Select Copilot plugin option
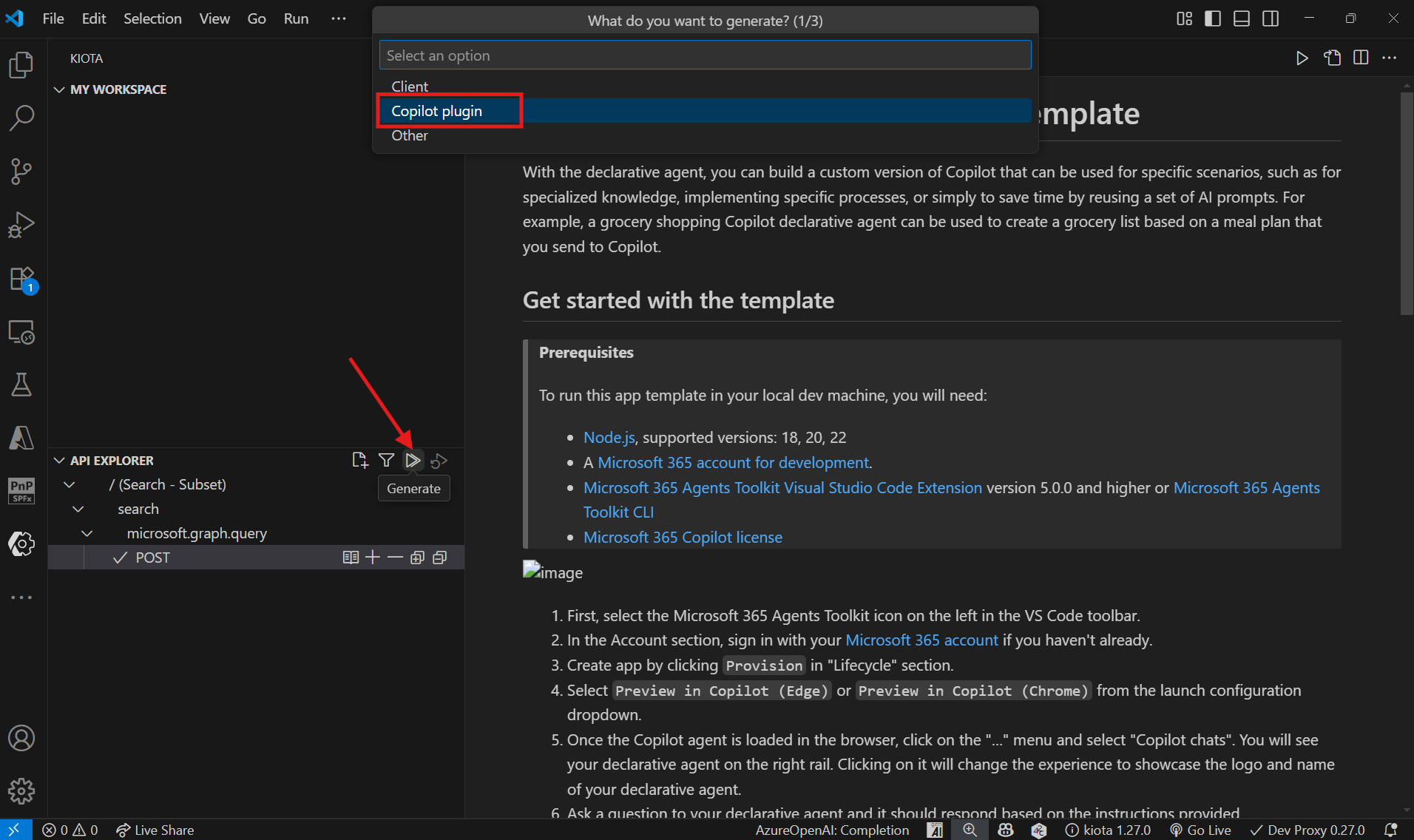The width and height of the screenshot is (1414, 840). 705,111
